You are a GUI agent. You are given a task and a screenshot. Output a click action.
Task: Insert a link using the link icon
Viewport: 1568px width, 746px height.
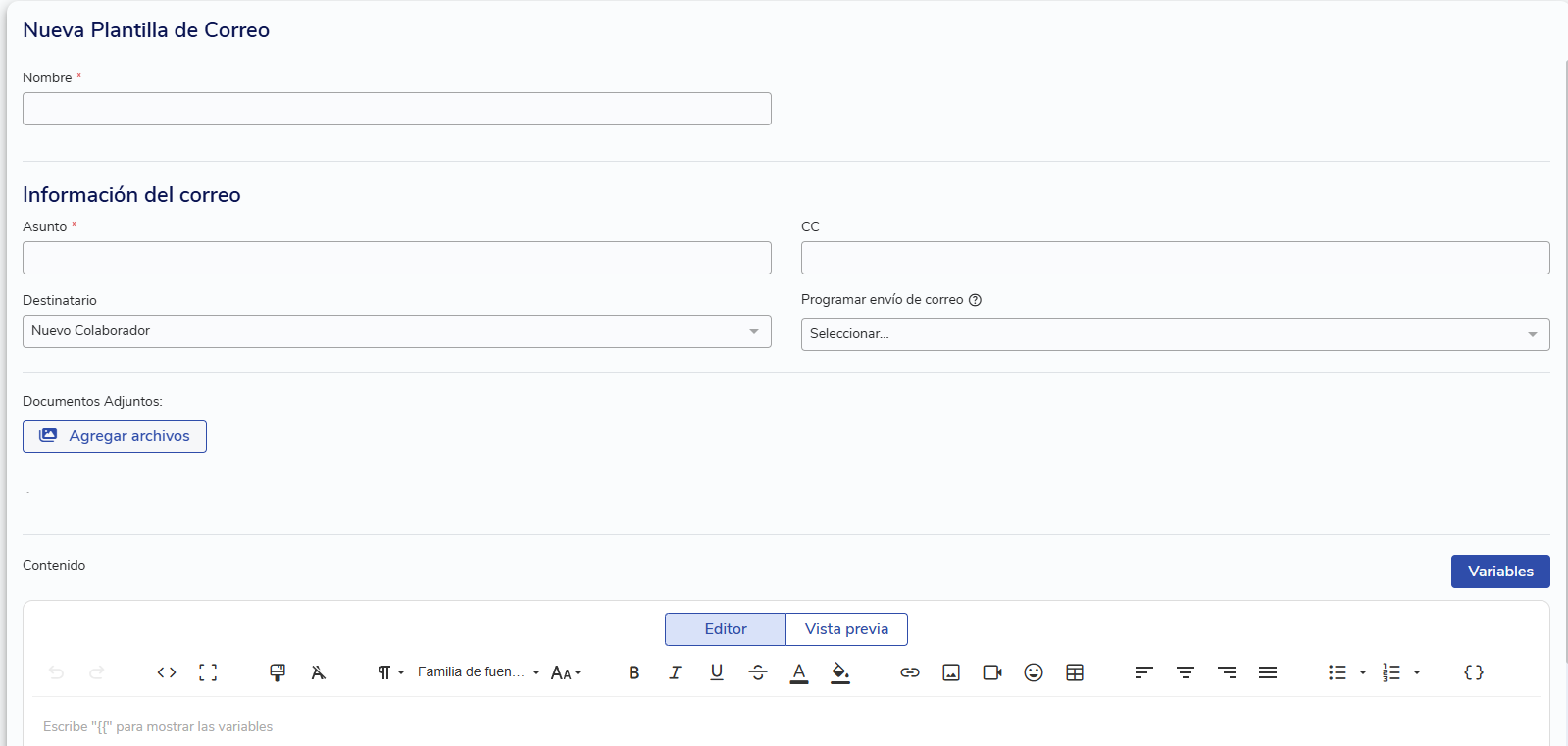click(x=910, y=672)
